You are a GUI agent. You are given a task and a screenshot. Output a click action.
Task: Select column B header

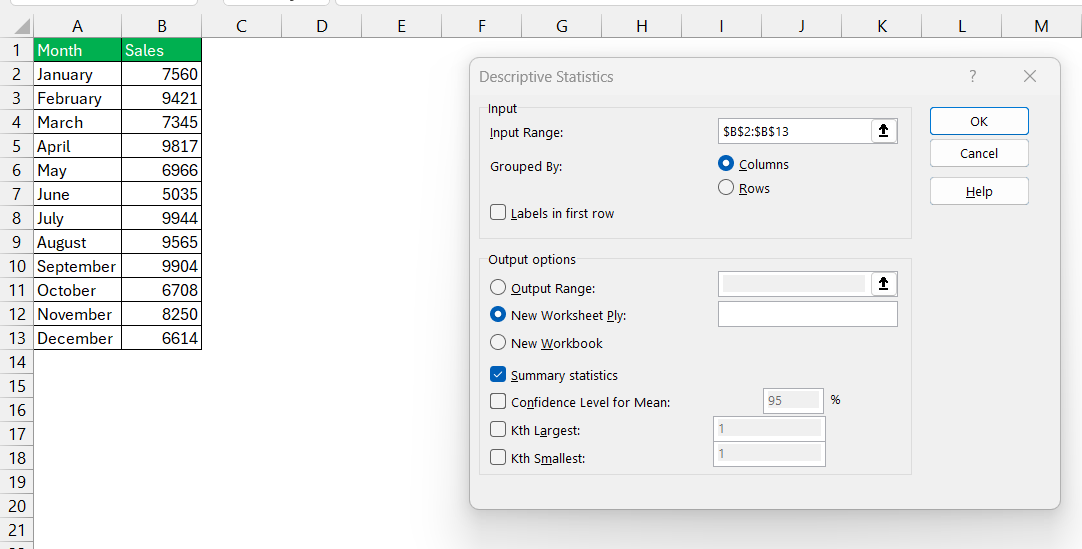tap(161, 26)
